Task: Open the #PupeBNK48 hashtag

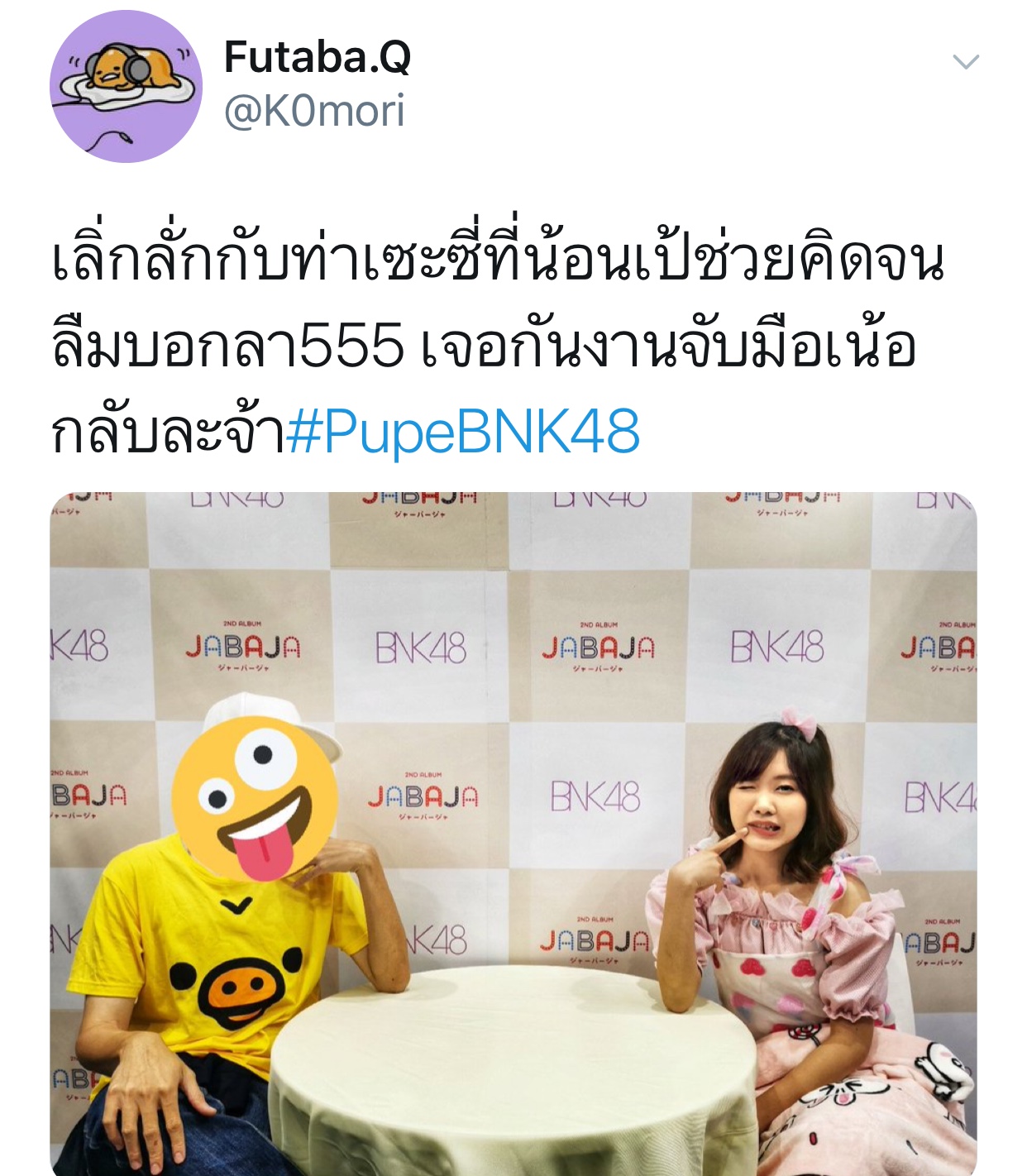Action: click(x=463, y=432)
